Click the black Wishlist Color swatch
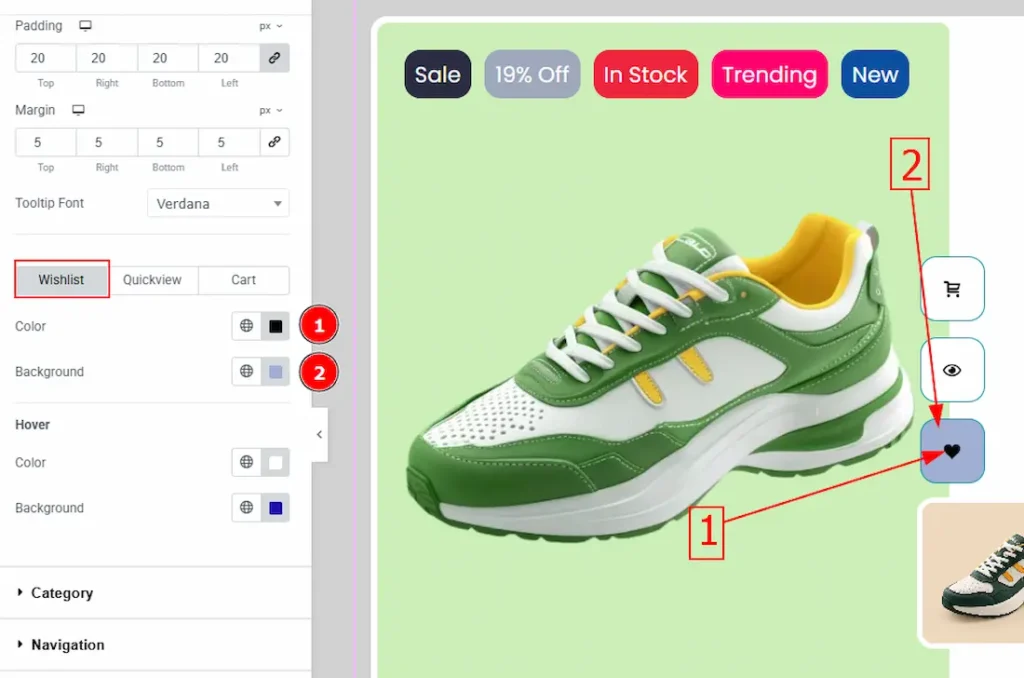1024x678 pixels. pyautogui.click(x=276, y=326)
